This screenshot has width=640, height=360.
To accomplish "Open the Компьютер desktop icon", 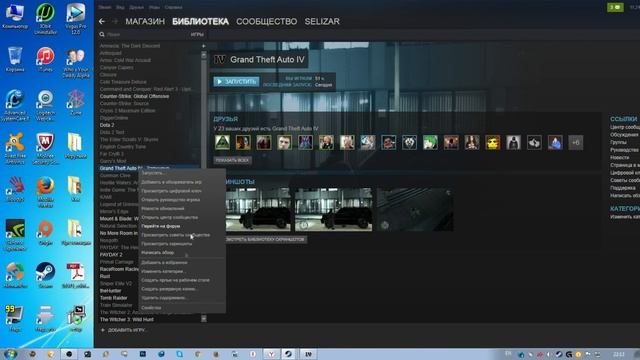I will coord(15,16).
